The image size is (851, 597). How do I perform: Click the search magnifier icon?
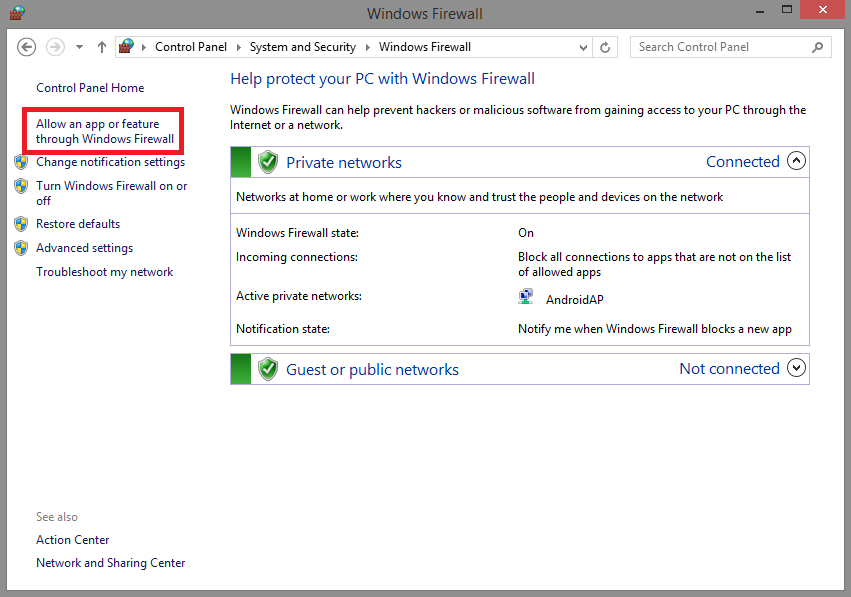(x=817, y=47)
